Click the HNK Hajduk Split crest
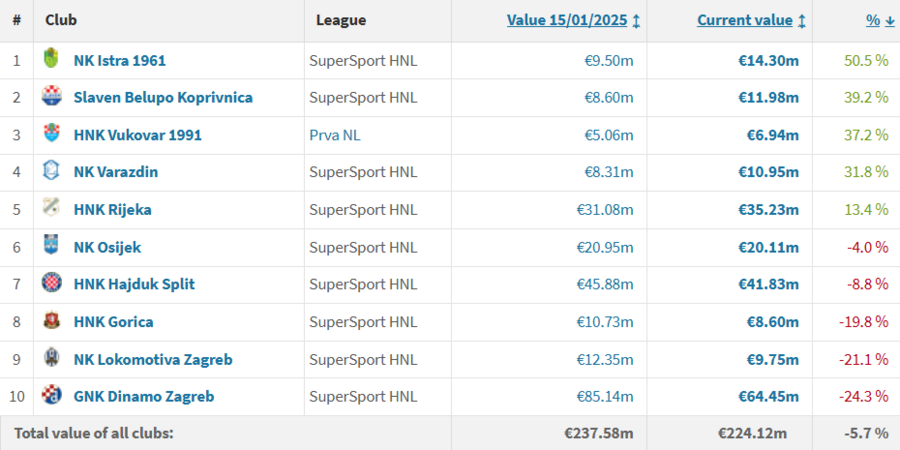The image size is (900, 450). 51,284
